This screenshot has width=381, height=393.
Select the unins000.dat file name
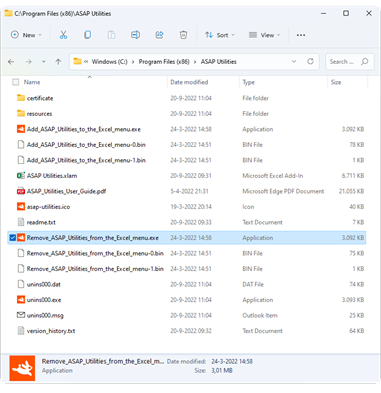click(44, 284)
